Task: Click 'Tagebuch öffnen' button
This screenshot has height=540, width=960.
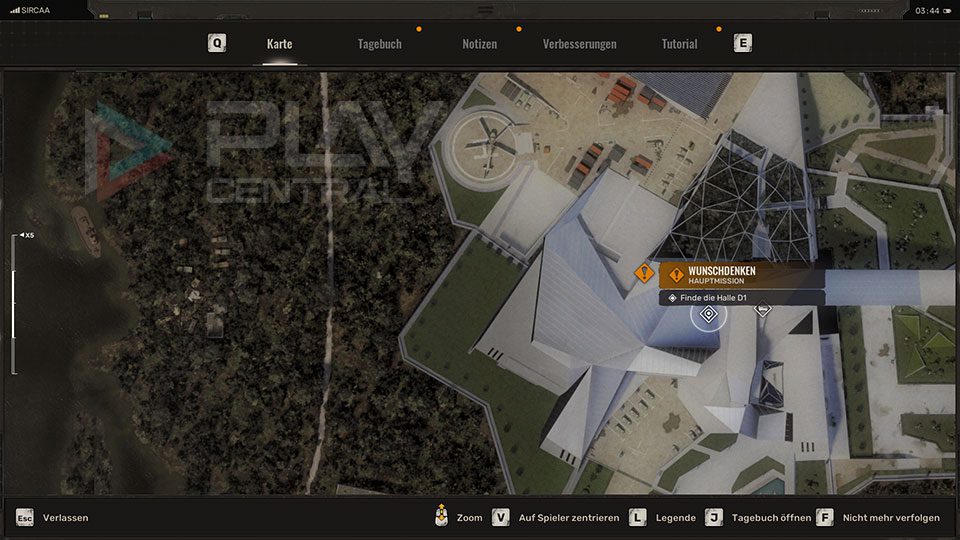Action: (x=756, y=518)
